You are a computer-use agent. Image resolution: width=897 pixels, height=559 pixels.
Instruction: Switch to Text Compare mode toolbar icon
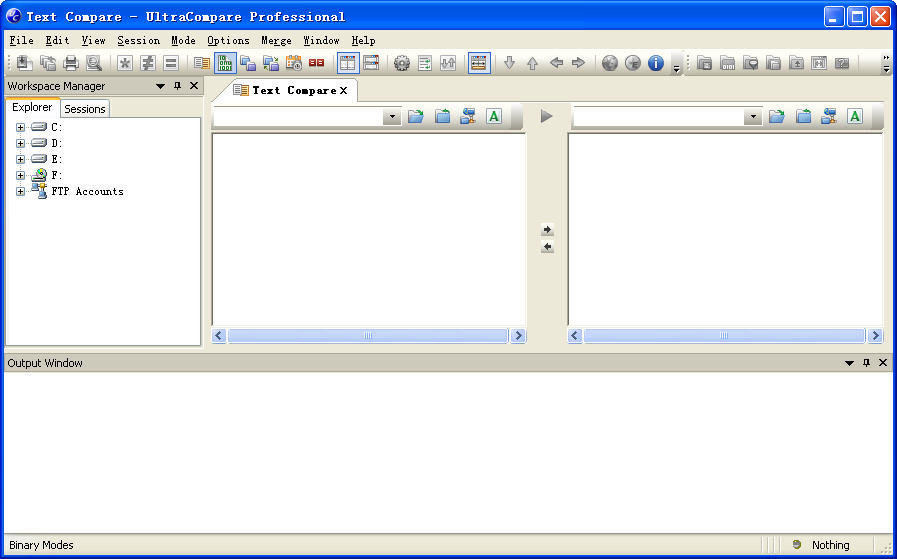point(201,63)
